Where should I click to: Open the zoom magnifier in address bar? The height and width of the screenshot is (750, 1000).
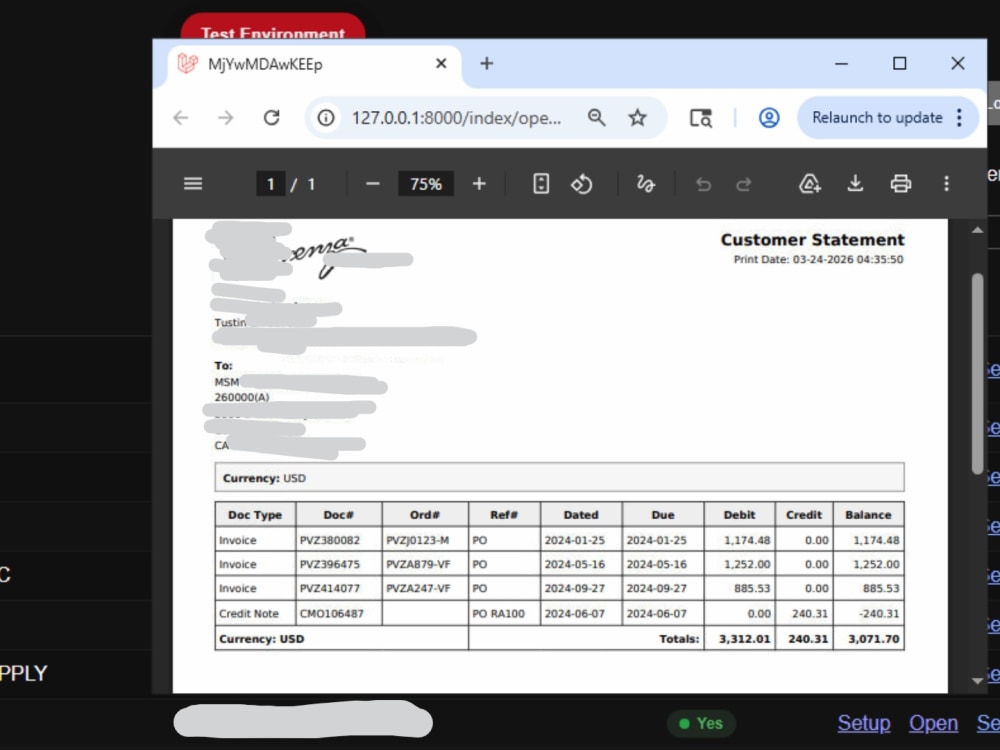click(596, 117)
